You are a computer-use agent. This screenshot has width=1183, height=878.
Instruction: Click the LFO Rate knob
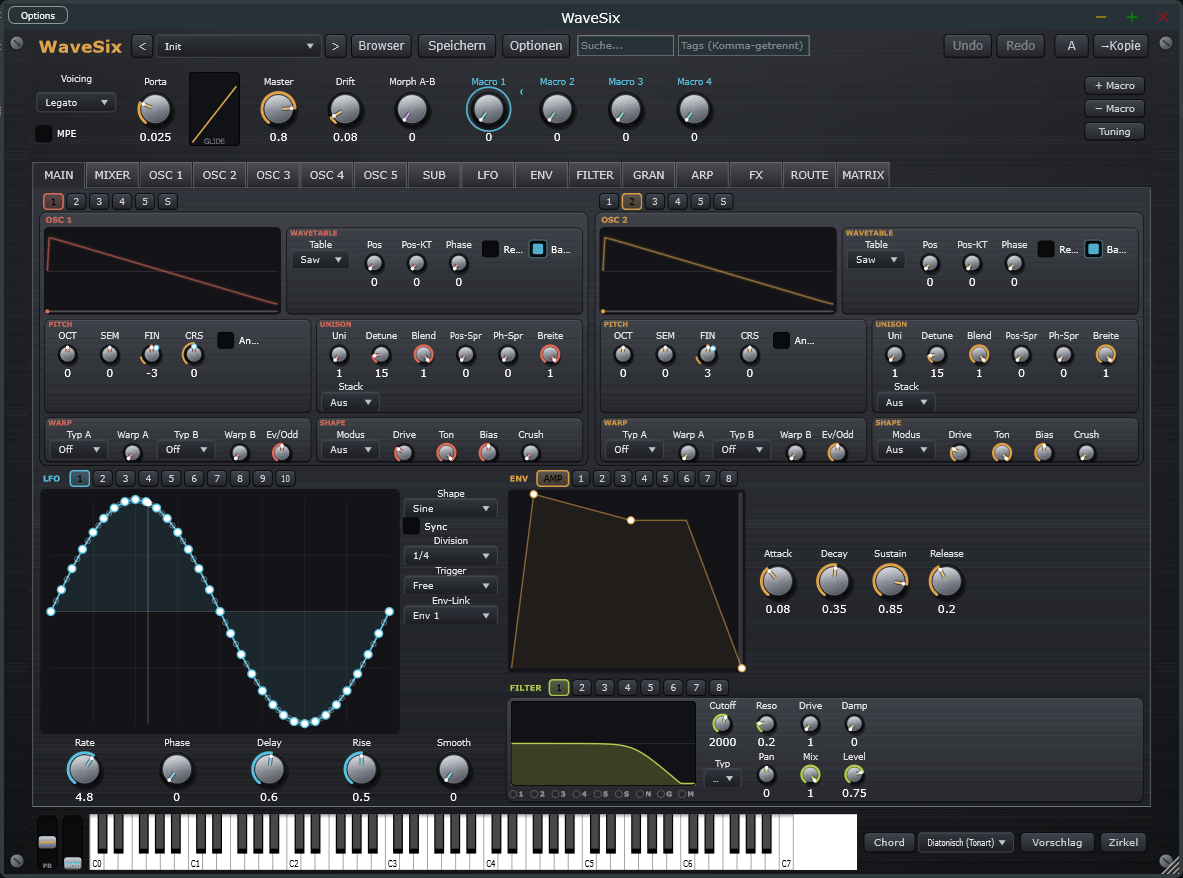click(84, 769)
